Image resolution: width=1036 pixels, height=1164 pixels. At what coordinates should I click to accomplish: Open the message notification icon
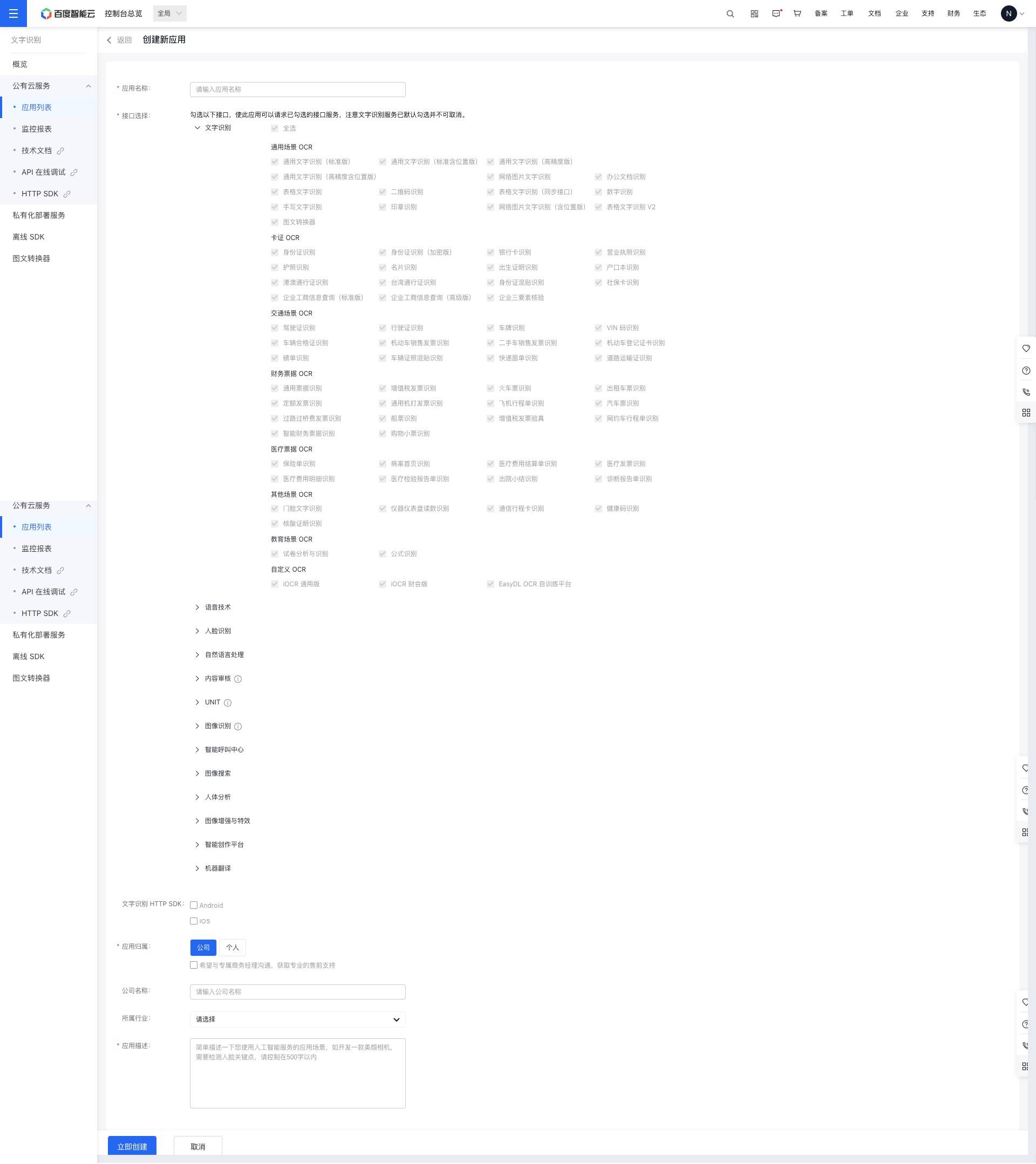pos(776,13)
